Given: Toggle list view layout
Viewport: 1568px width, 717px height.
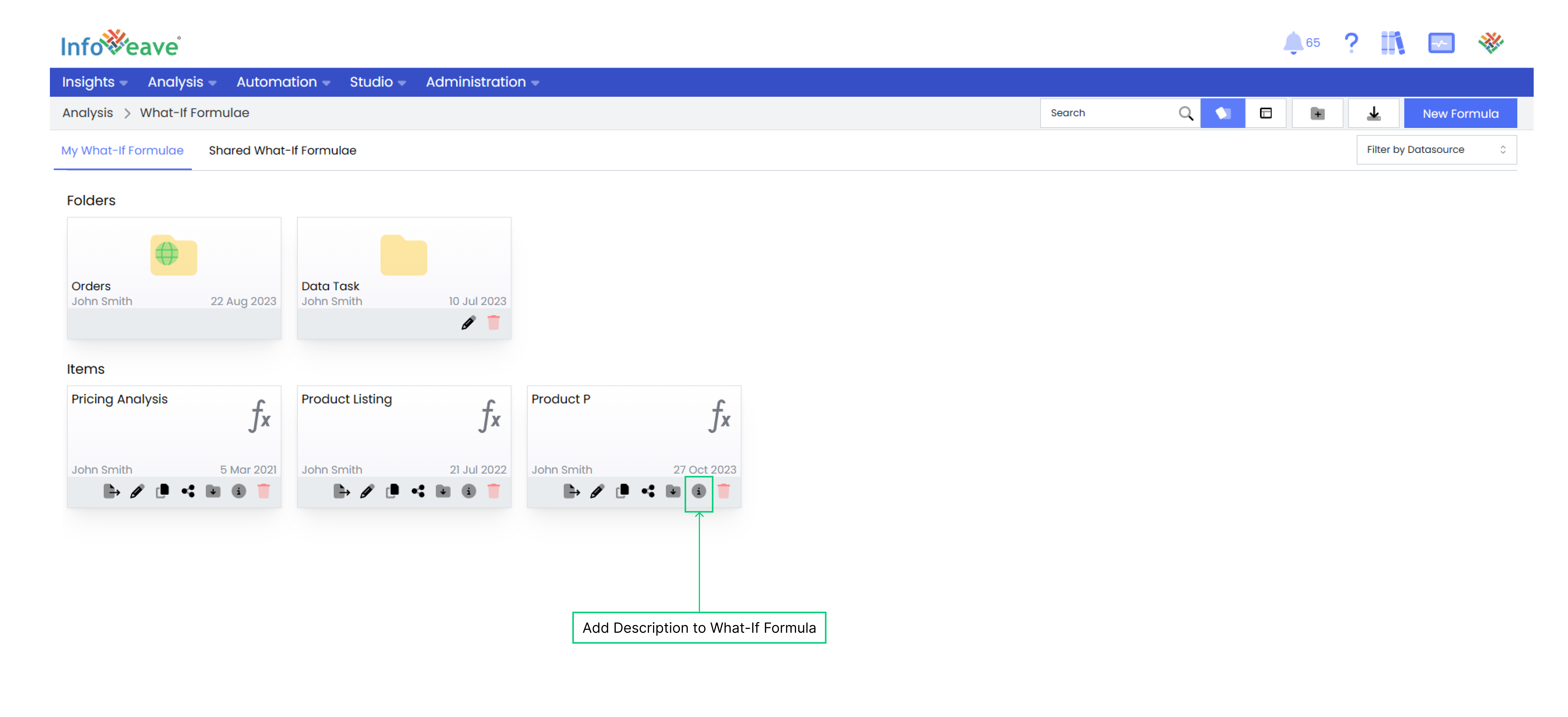Looking at the screenshot, I should pos(1265,112).
